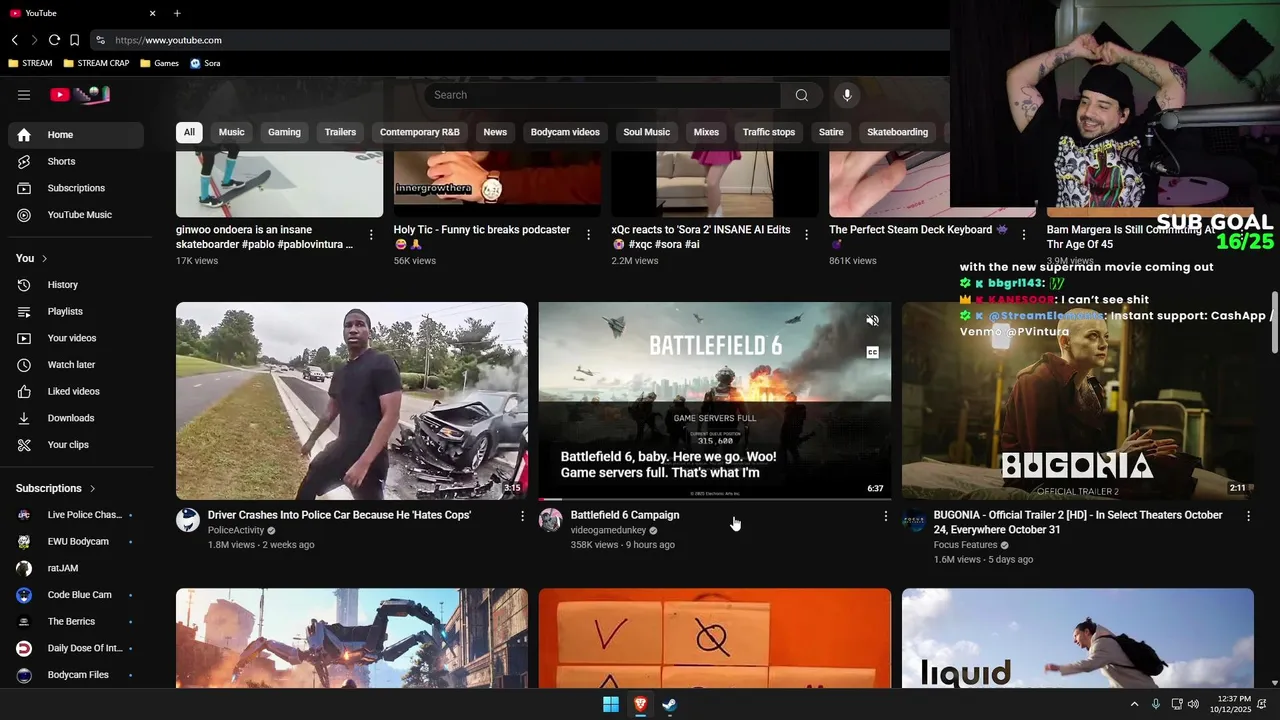Open the Driver Crashes Into Police Car thumbnail
The width and height of the screenshot is (1280, 720).
tap(352, 400)
